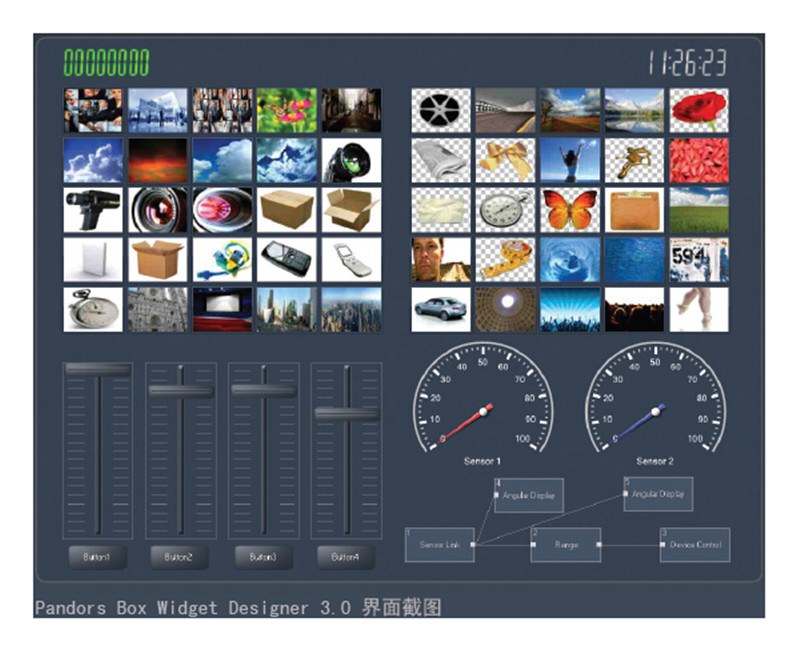Select the golden key thumbnail
The height and width of the screenshot is (653, 800).
pos(635,160)
